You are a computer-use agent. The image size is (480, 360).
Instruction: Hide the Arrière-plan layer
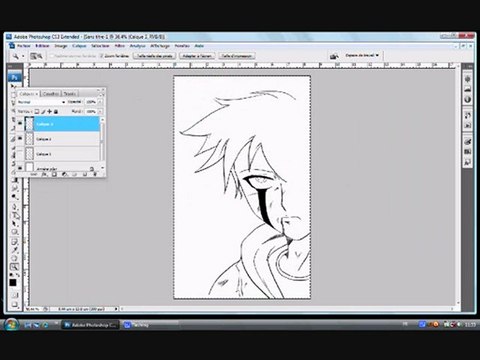point(20,168)
